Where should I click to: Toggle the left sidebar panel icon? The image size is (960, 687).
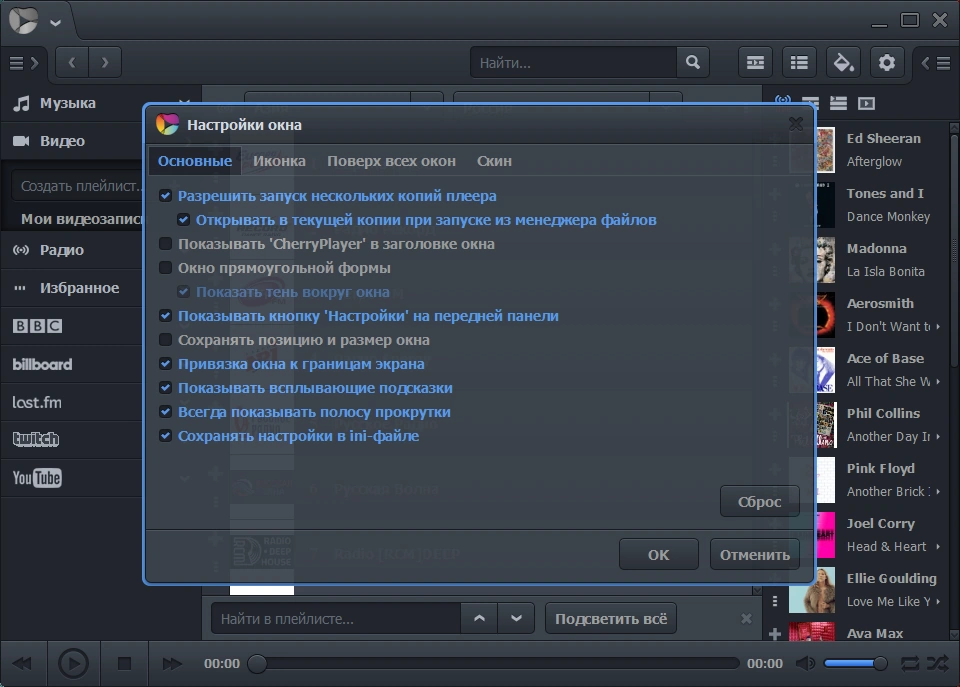click(x=24, y=62)
